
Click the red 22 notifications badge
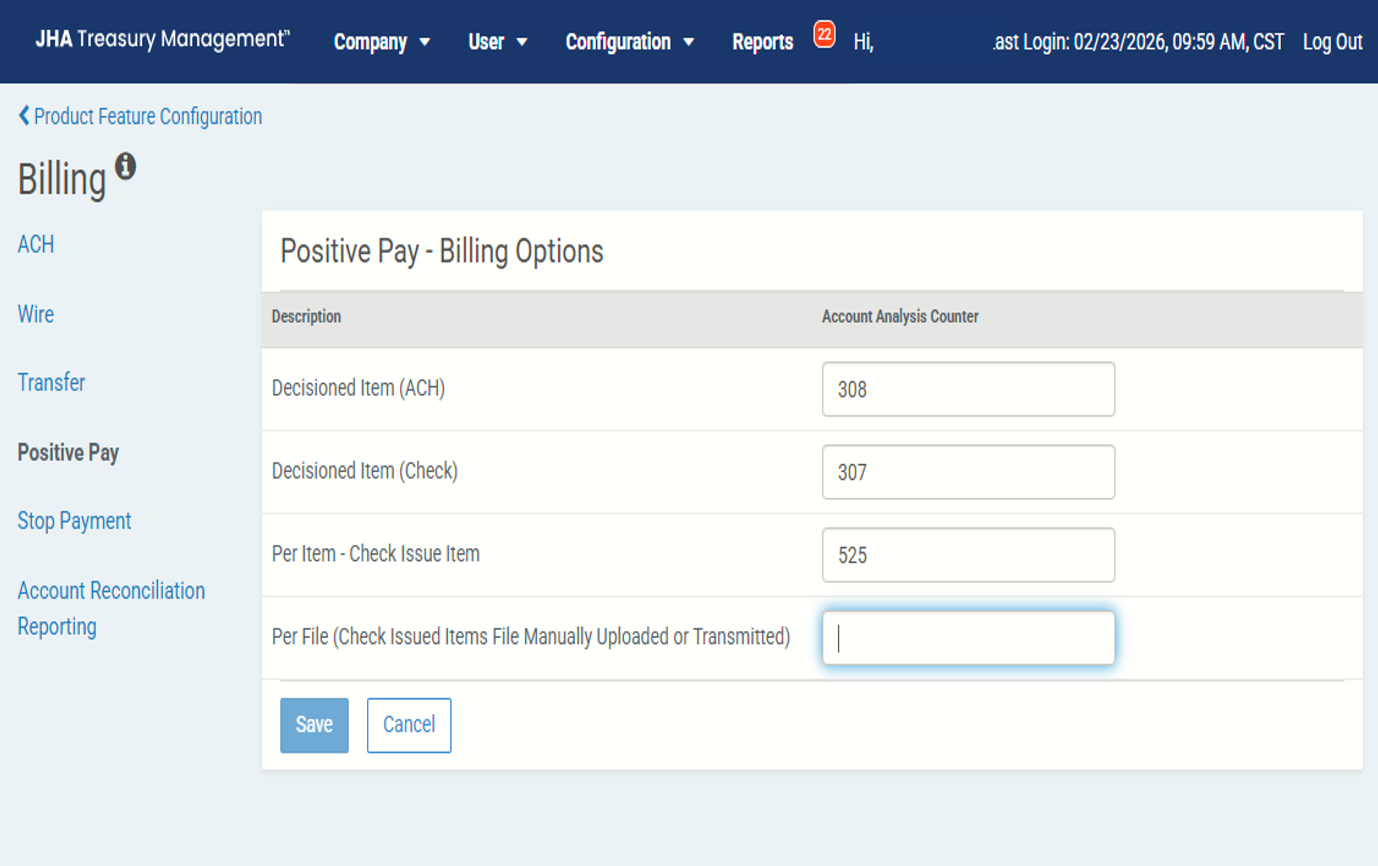[824, 35]
